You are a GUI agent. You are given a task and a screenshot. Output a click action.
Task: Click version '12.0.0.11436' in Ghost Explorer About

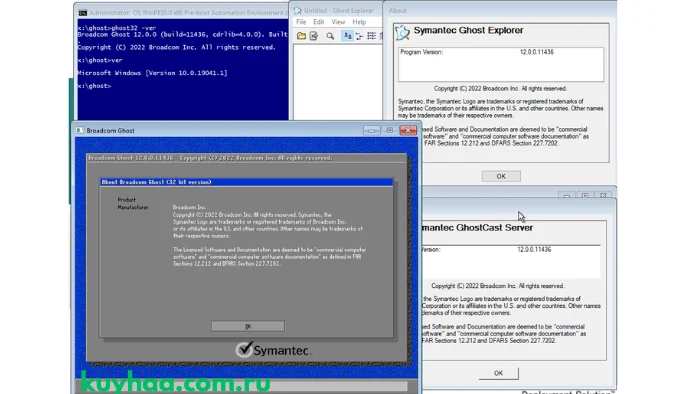537,52
